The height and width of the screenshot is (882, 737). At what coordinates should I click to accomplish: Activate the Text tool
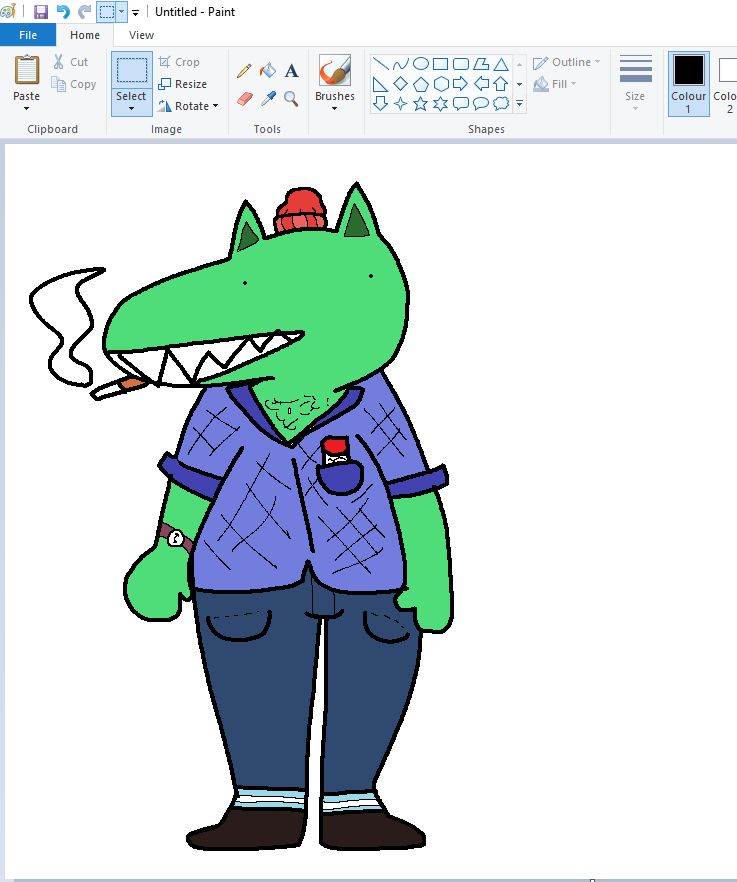point(292,71)
